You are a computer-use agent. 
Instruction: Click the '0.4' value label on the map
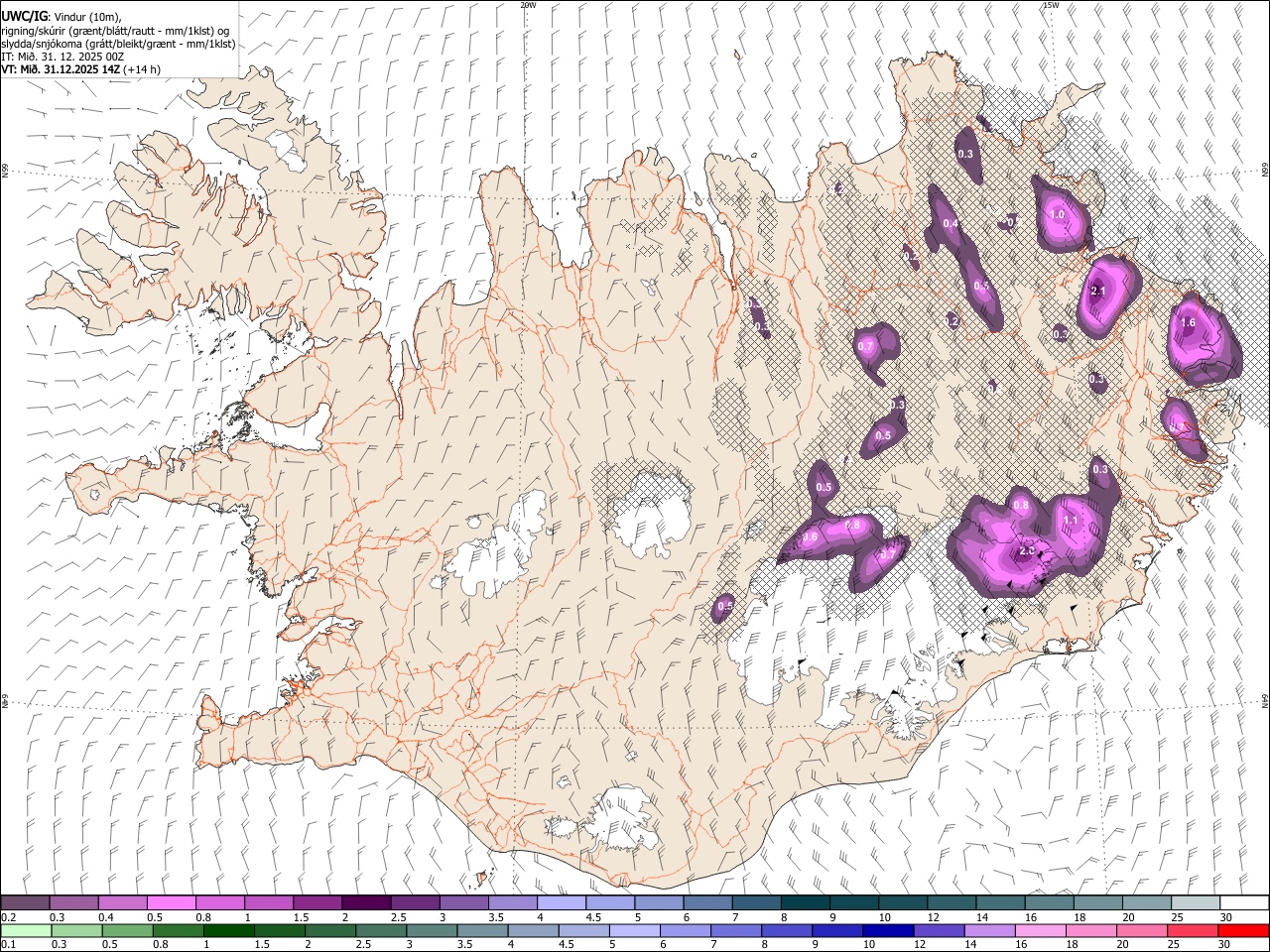(x=951, y=224)
